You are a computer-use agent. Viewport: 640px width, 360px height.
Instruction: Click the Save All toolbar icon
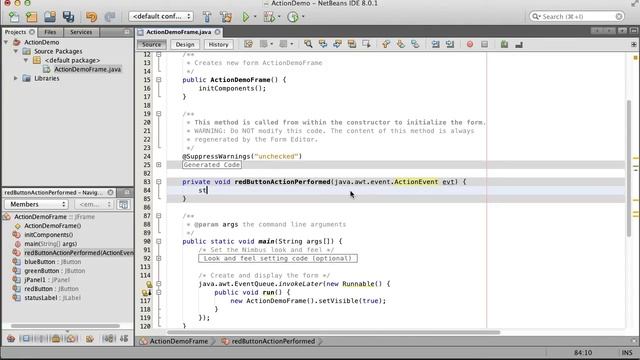click(x=68, y=17)
